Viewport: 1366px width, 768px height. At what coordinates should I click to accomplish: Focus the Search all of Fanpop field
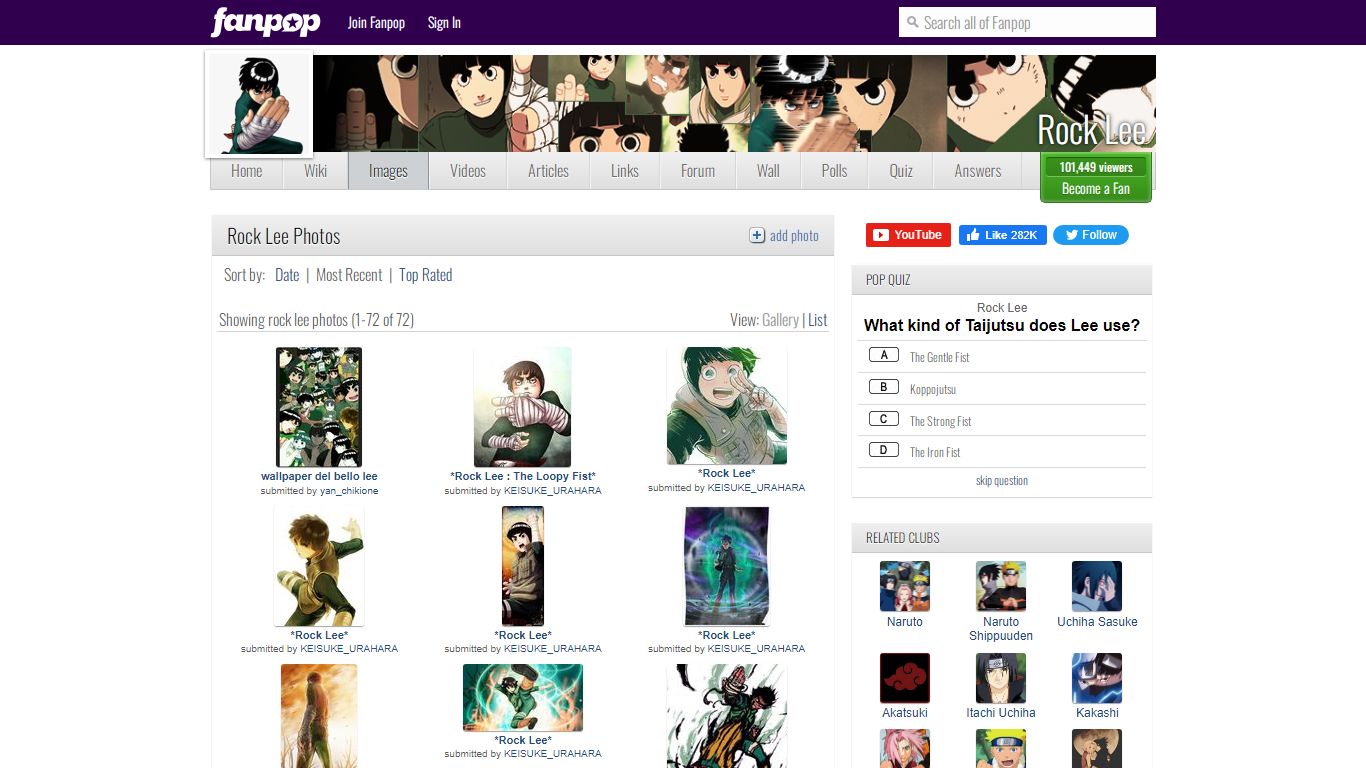pyautogui.click(x=1027, y=22)
